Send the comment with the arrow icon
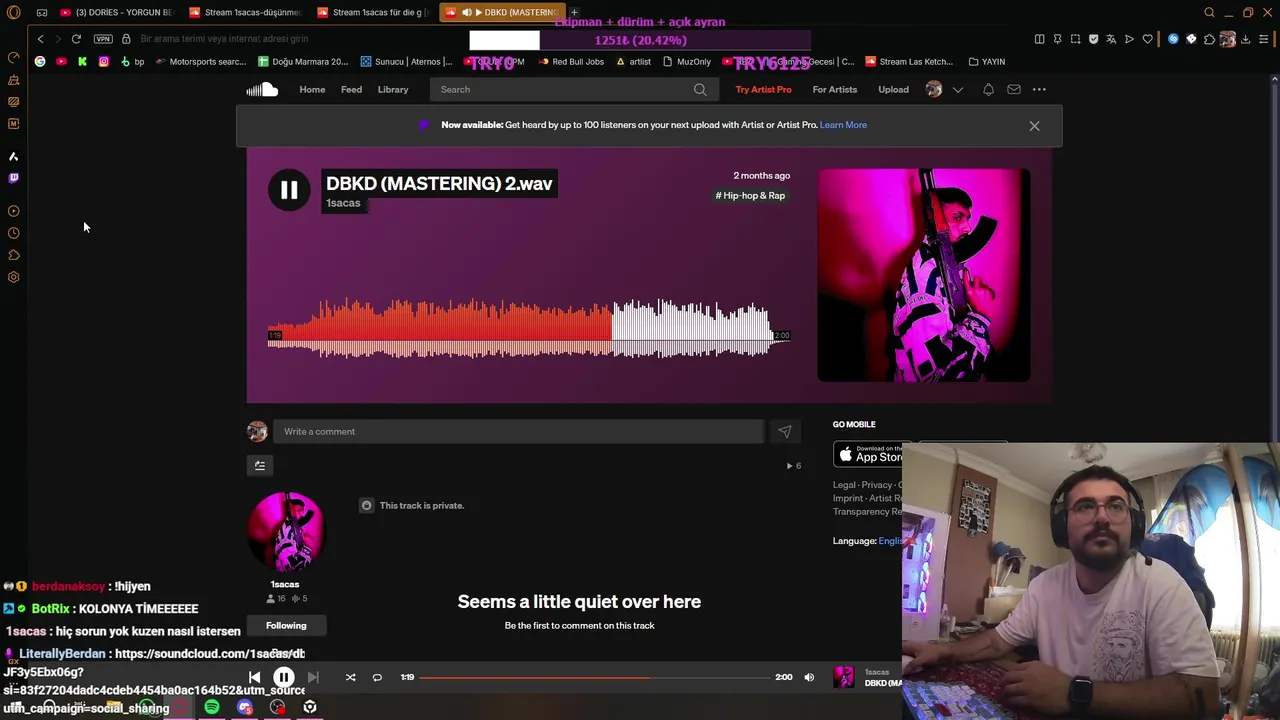1280x720 pixels. coord(784,431)
